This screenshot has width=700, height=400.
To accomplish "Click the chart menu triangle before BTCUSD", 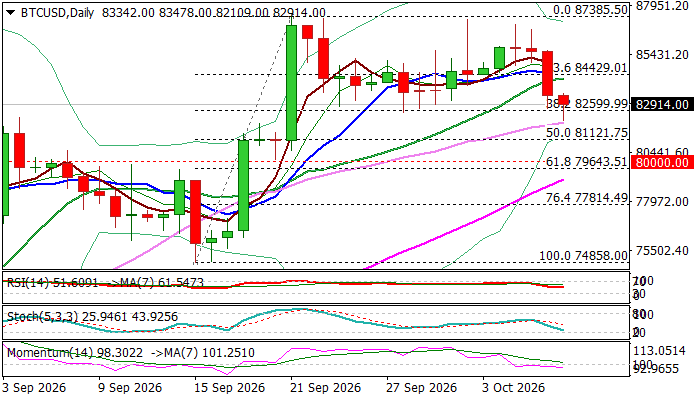I will [x=11, y=12].
